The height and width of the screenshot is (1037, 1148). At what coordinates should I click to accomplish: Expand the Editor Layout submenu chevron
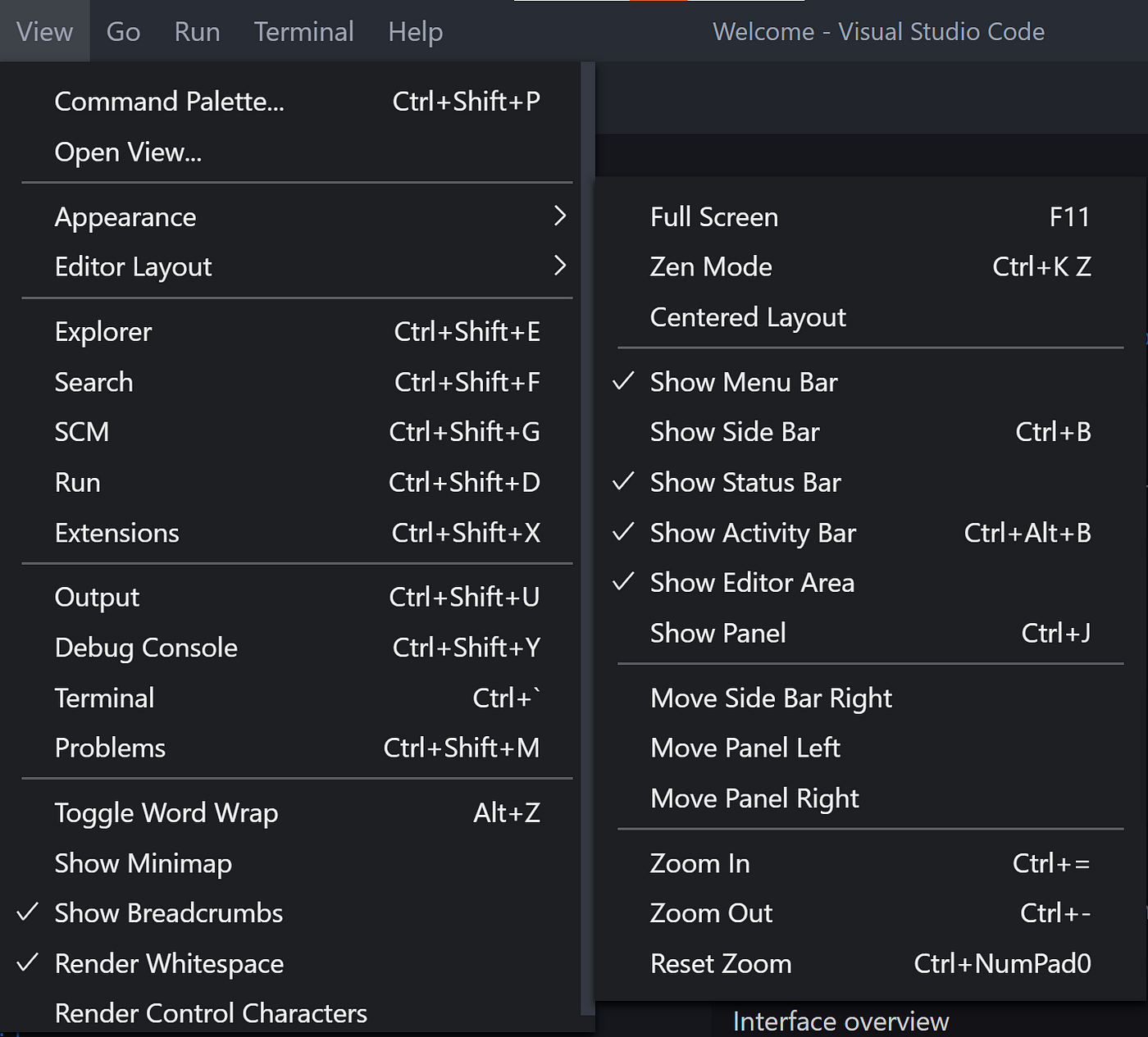coord(560,266)
